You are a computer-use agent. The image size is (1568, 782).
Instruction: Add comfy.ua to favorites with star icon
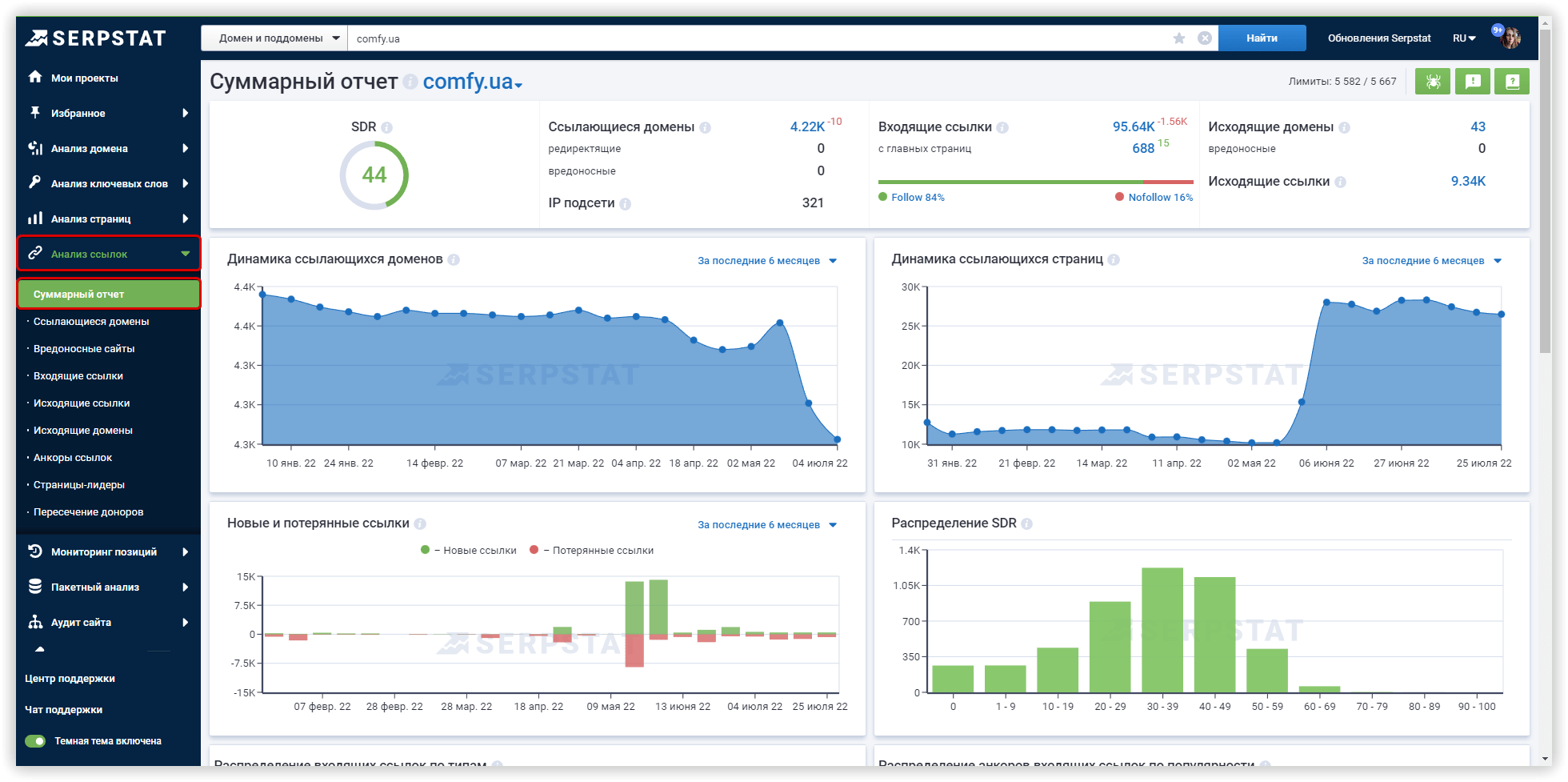[x=1179, y=38]
